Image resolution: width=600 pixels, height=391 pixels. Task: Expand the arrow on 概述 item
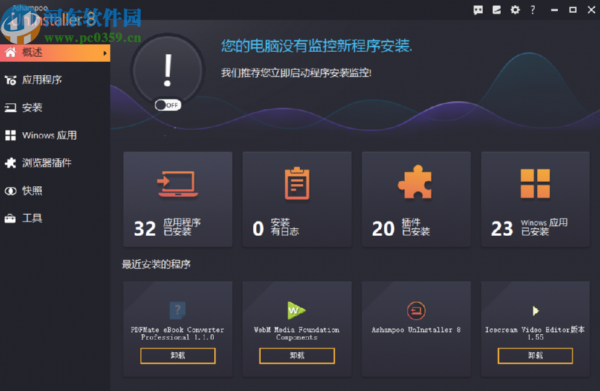point(105,53)
